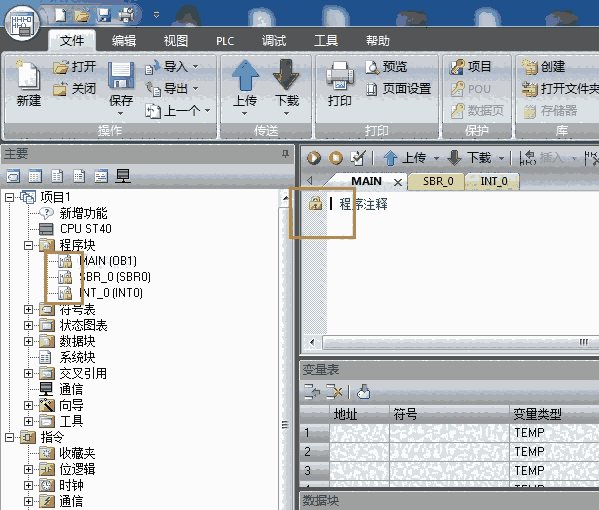This screenshot has width=599, height=510.
Task: Click the editor horizontal scrollbar track
Action: 451,342
